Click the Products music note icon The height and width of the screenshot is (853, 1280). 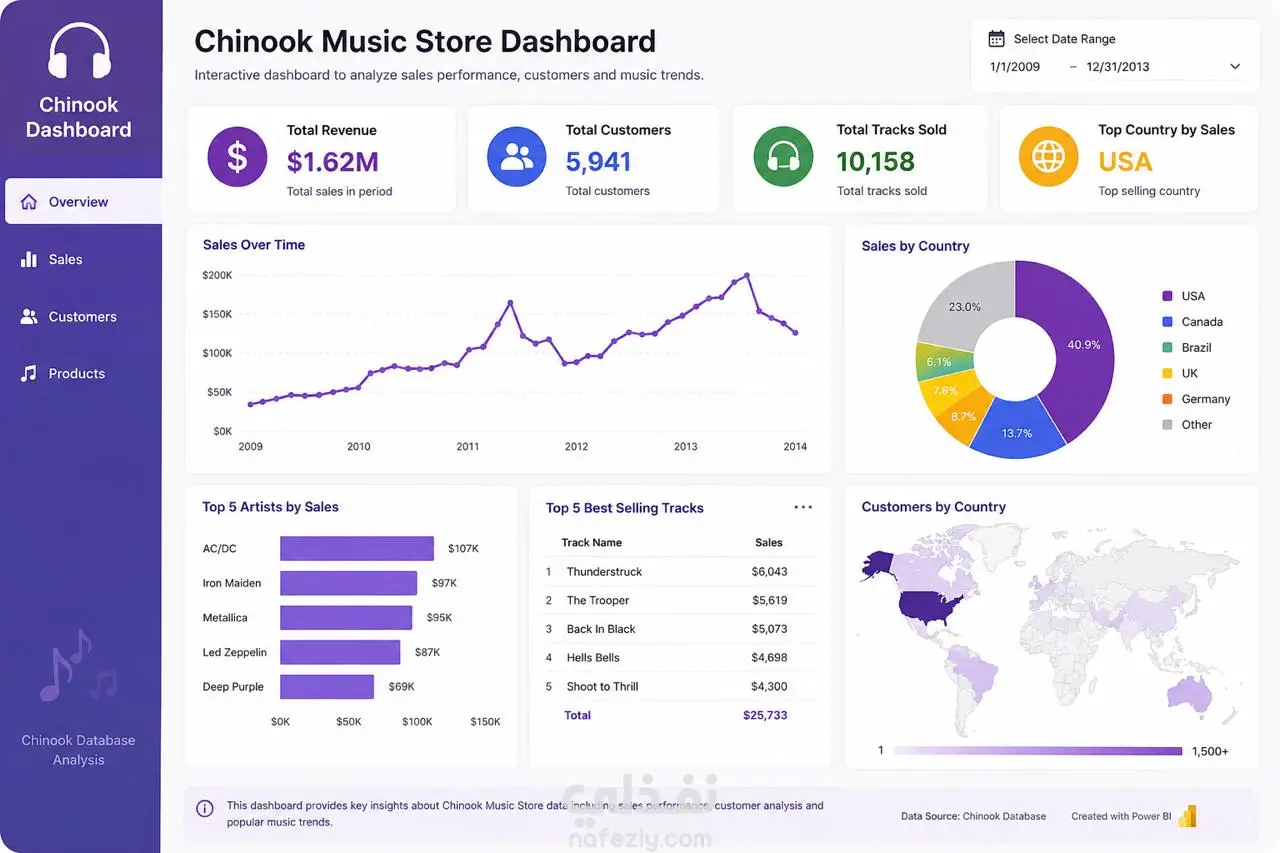[x=29, y=373]
